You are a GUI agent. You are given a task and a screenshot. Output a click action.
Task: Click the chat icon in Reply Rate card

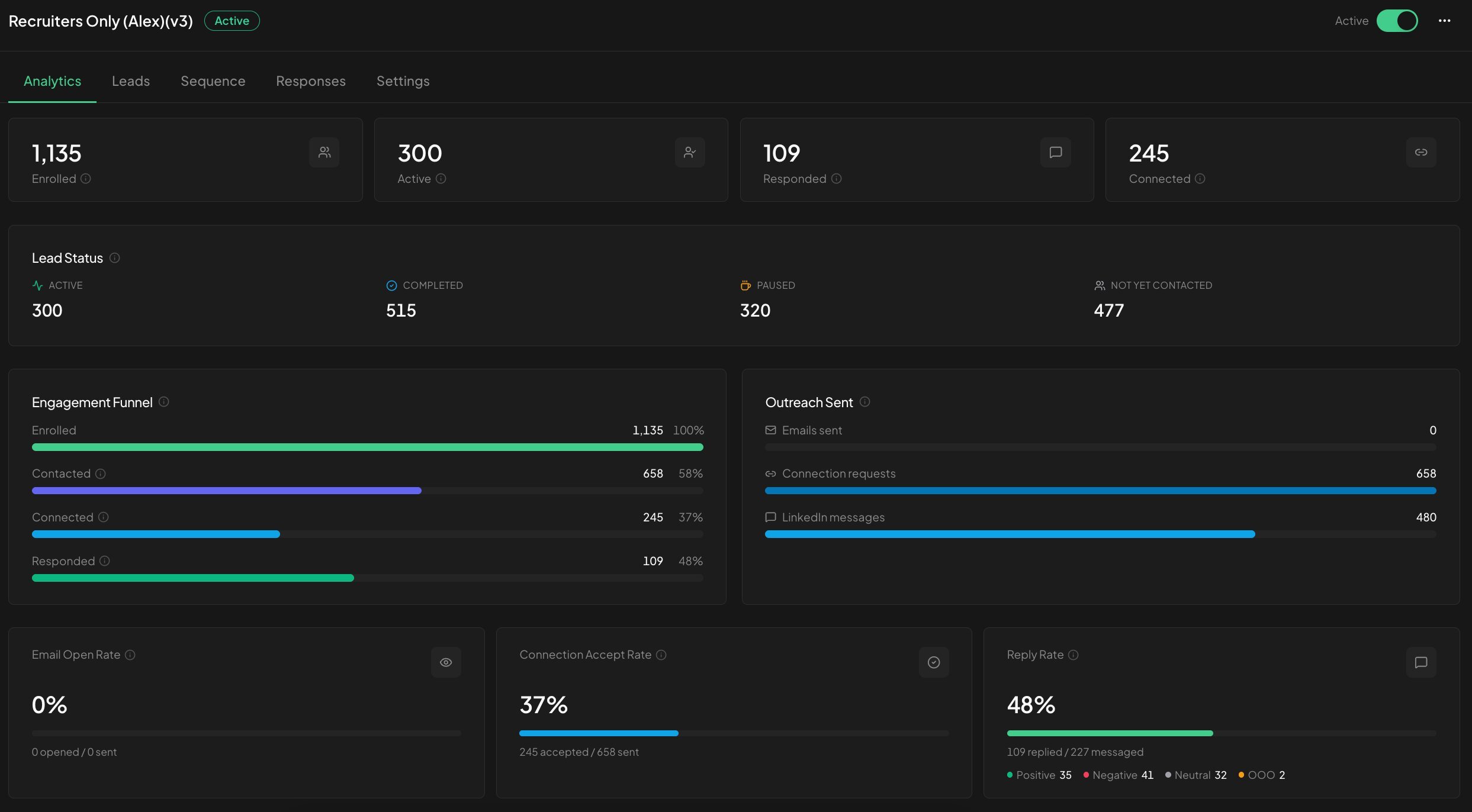pyautogui.click(x=1421, y=662)
